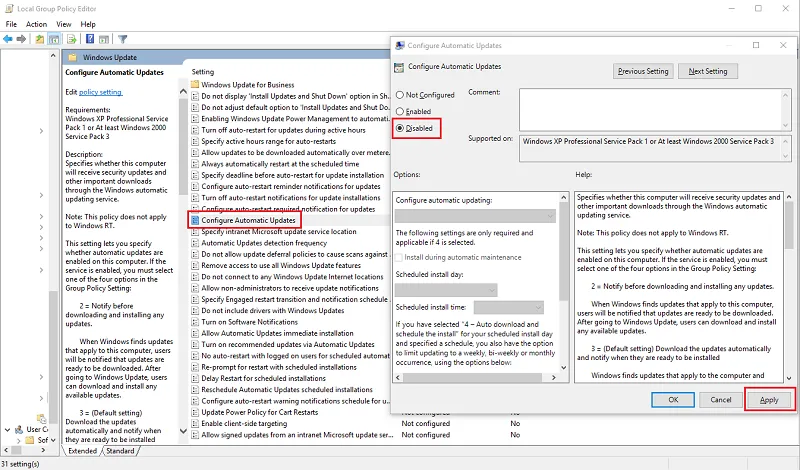The height and width of the screenshot is (470, 800).
Task: Confirm the dialog with OK
Action: tap(673, 400)
